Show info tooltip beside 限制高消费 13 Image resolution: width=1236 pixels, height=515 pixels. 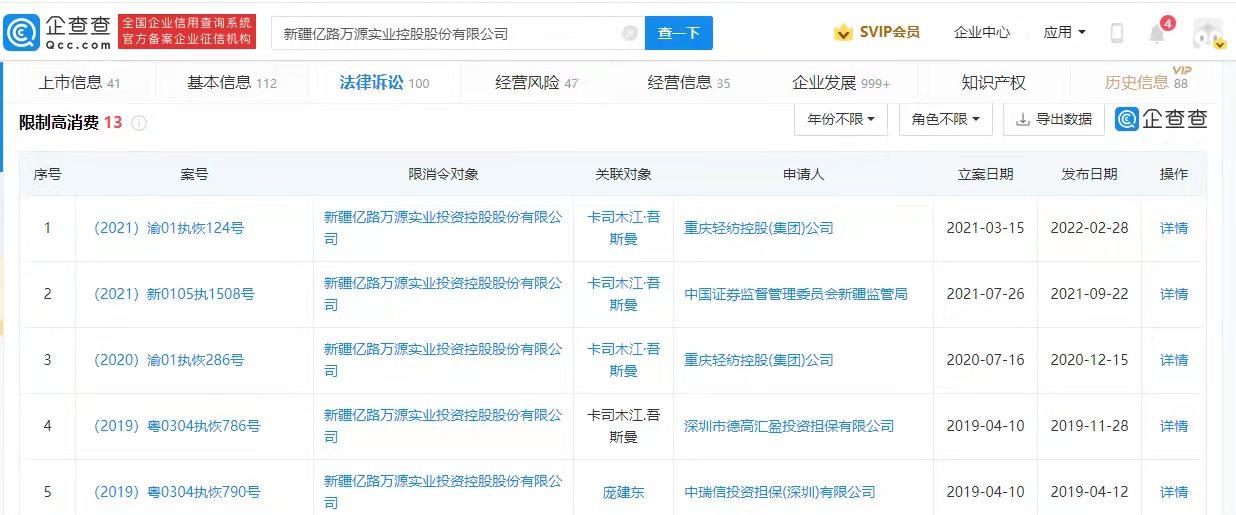point(139,123)
